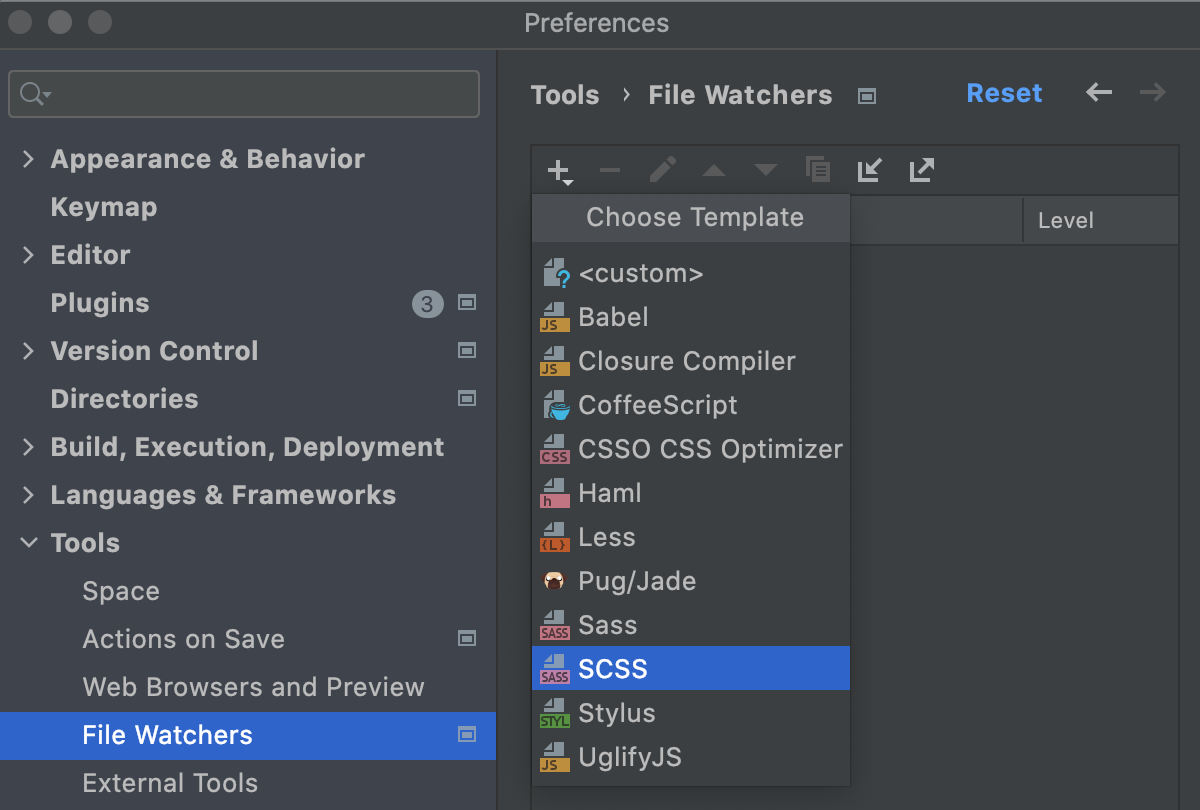The image size is (1200, 810).
Task: Move watcher down with the down arrow icon
Action: pyautogui.click(x=766, y=170)
